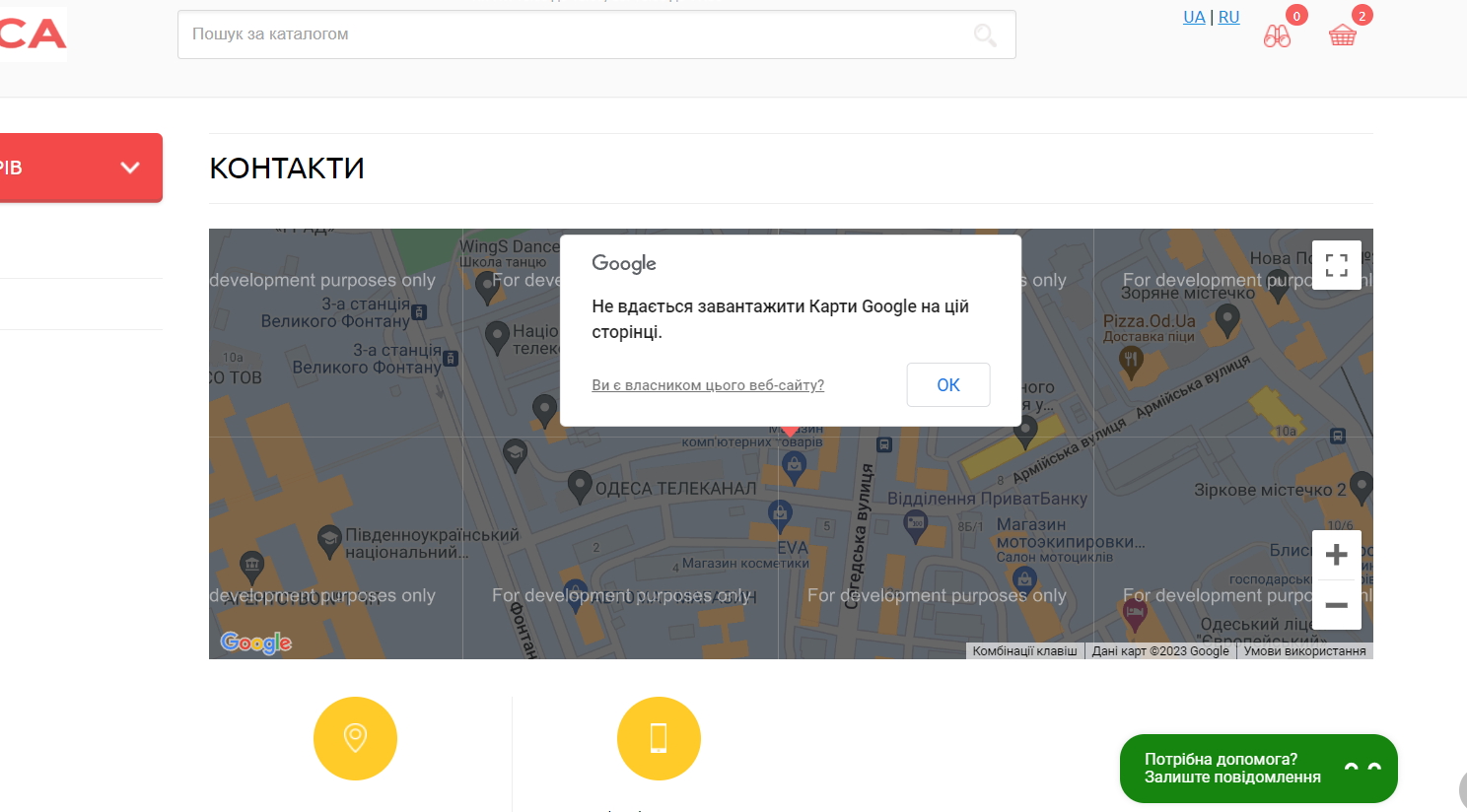Click the Google logo on the map
The width and height of the screenshot is (1467, 812).
[x=256, y=643]
